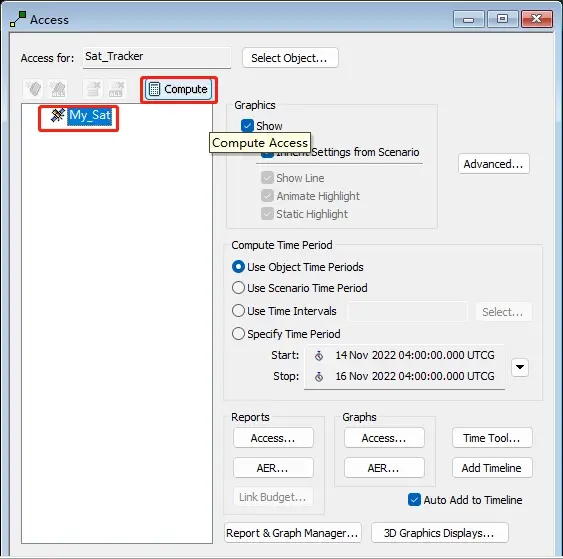Open the AER report under Reports
The image size is (563, 559).
(273, 468)
